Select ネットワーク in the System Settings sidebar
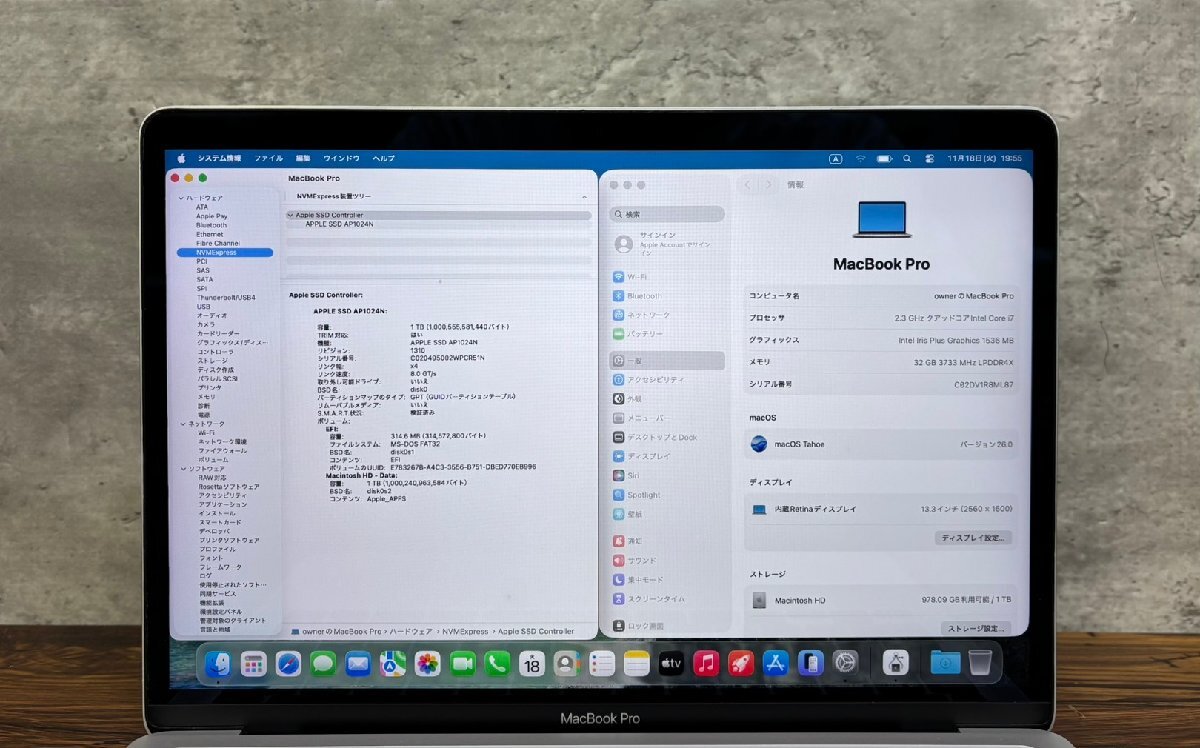Image resolution: width=1200 pixels, height=748 pixels. [667, 315]
